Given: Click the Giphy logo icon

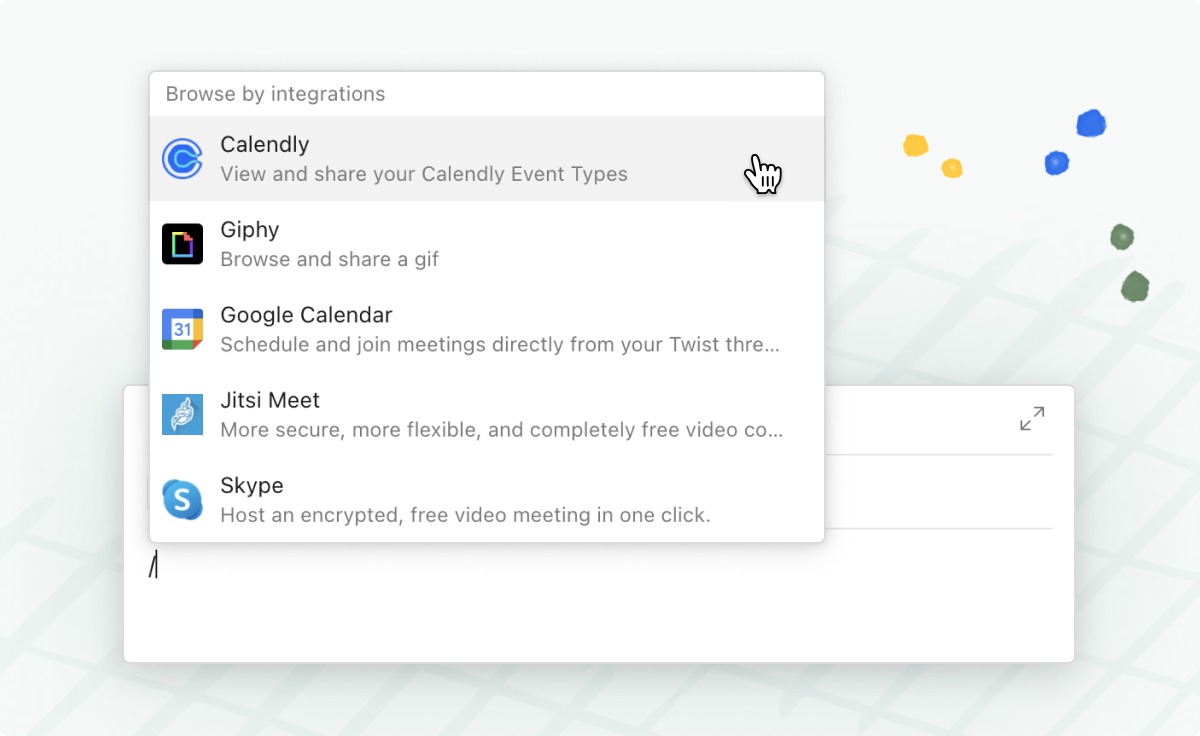Looking at the screenshot, I should (x=182, y=244).
